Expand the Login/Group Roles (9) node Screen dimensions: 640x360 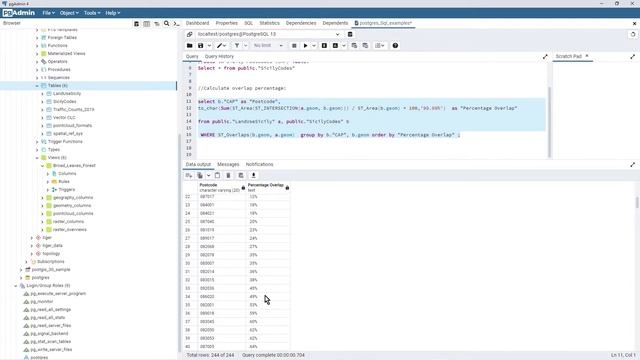pyautogui.click(x=16, y=286)
